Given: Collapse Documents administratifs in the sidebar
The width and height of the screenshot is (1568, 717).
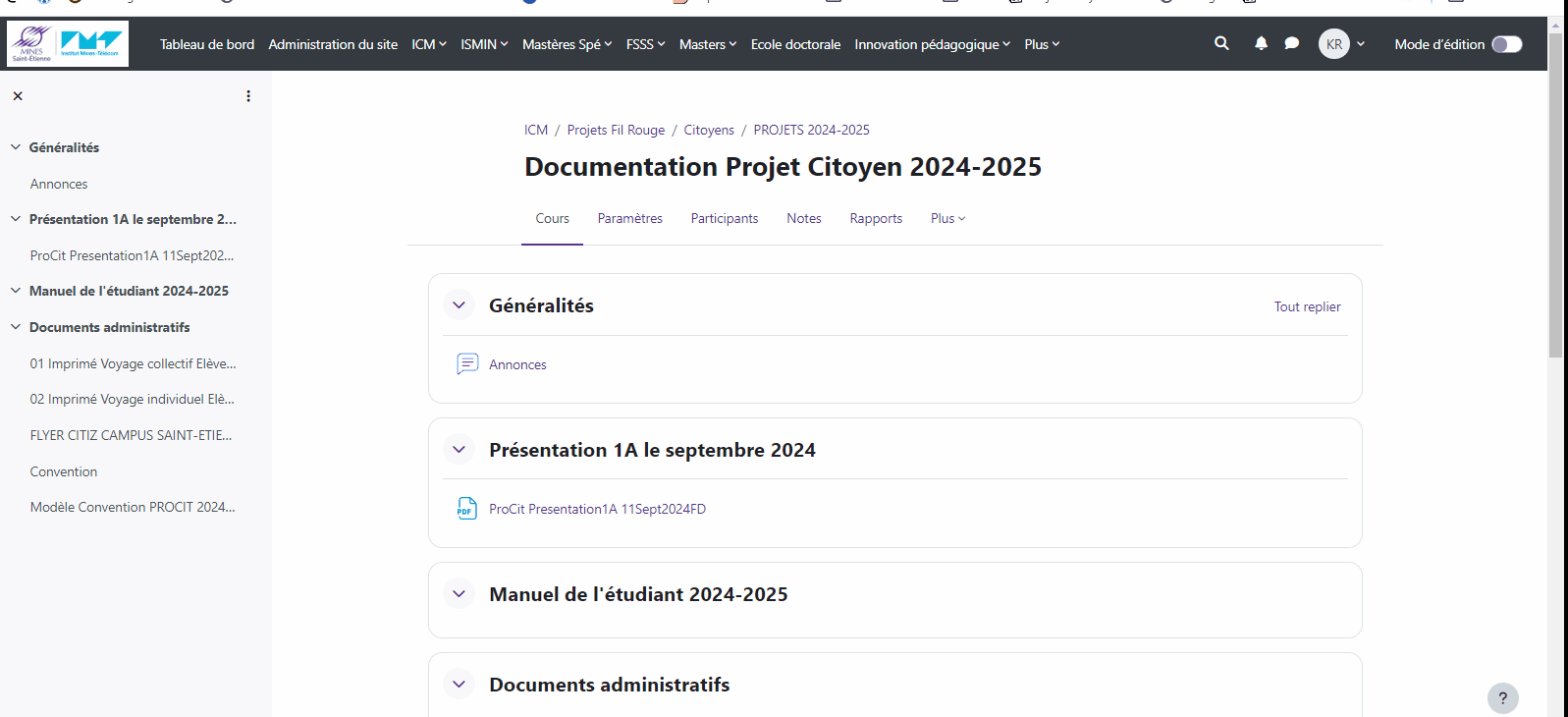Looking at the screenshot, I should pyautogui.click(x=16, y=327).
